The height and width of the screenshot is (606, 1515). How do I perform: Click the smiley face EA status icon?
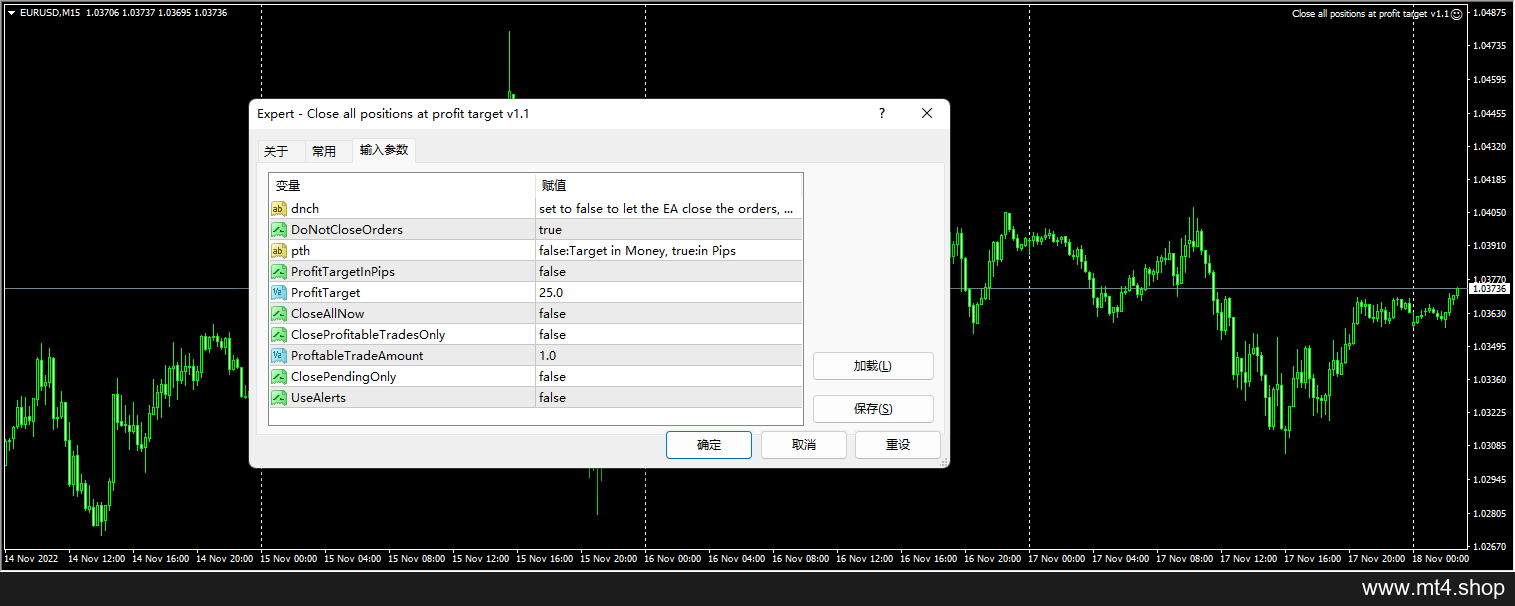point(1456,14)
